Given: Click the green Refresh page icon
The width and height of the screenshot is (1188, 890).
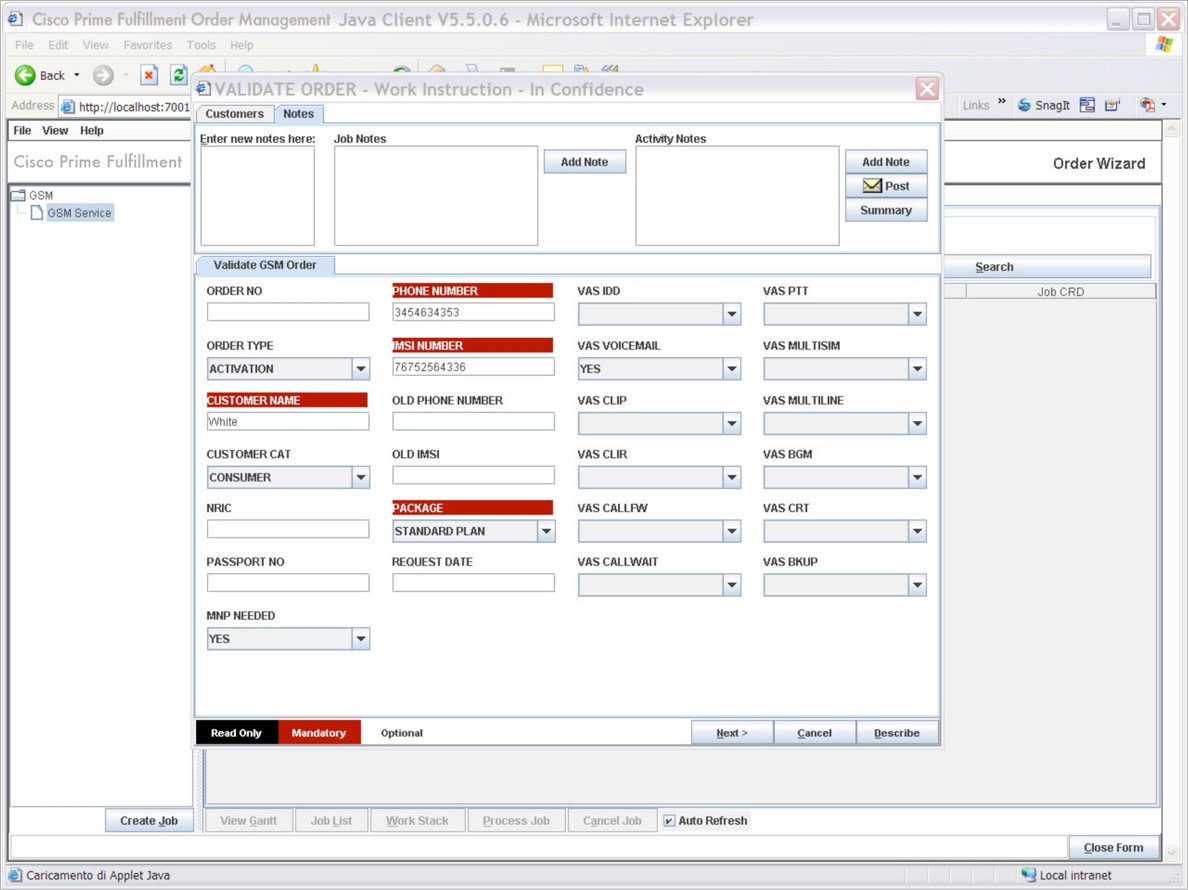Looking at the screenshot, I should (178, 75).
